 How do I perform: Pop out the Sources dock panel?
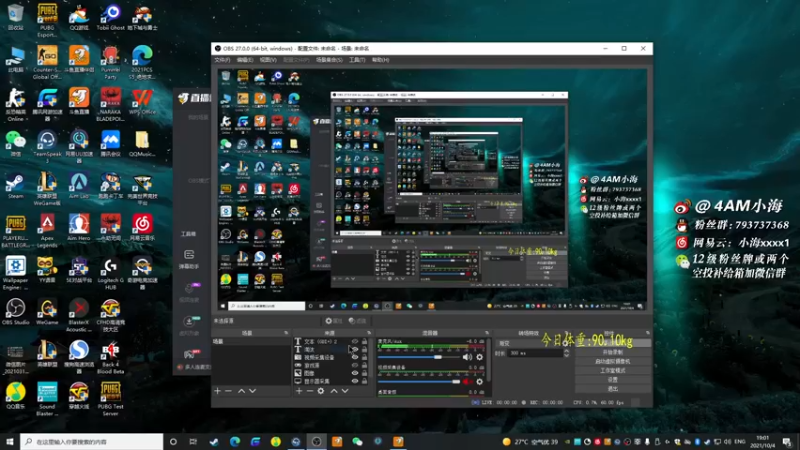click(369, 333)
